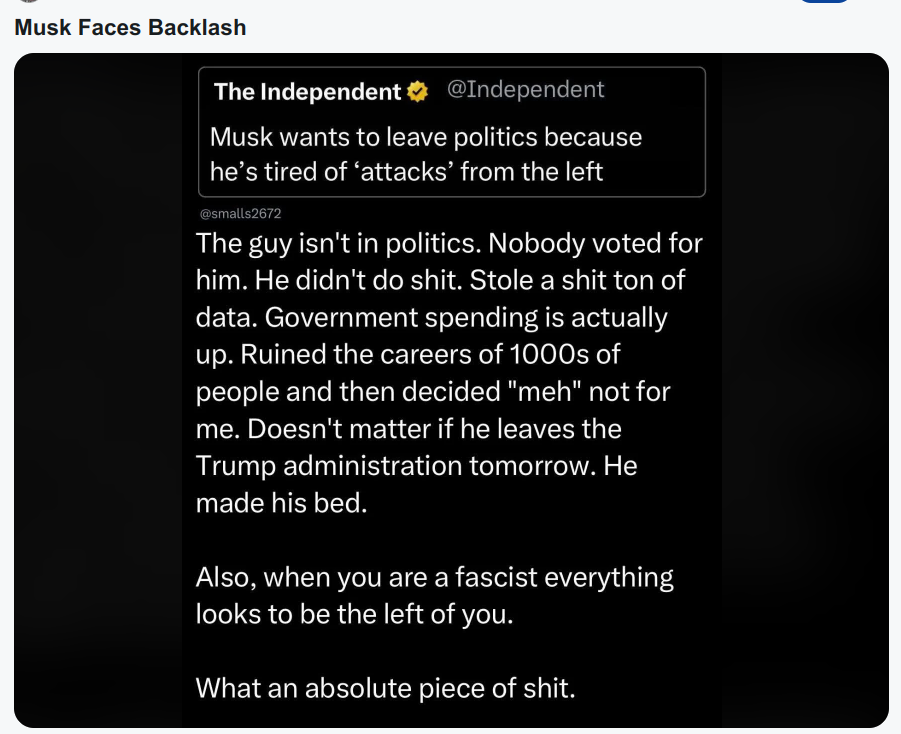Image resolution: width=901 pixels, height=734 pixels.
Task: Click the paragraph starting "The guy isn't in politics"
Action: 449,373
